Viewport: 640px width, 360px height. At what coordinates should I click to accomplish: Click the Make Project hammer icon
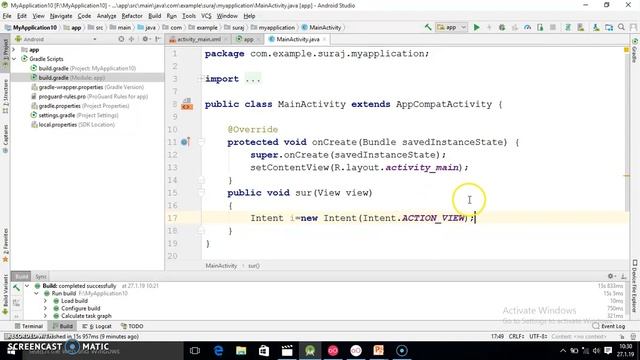[428, 27]
